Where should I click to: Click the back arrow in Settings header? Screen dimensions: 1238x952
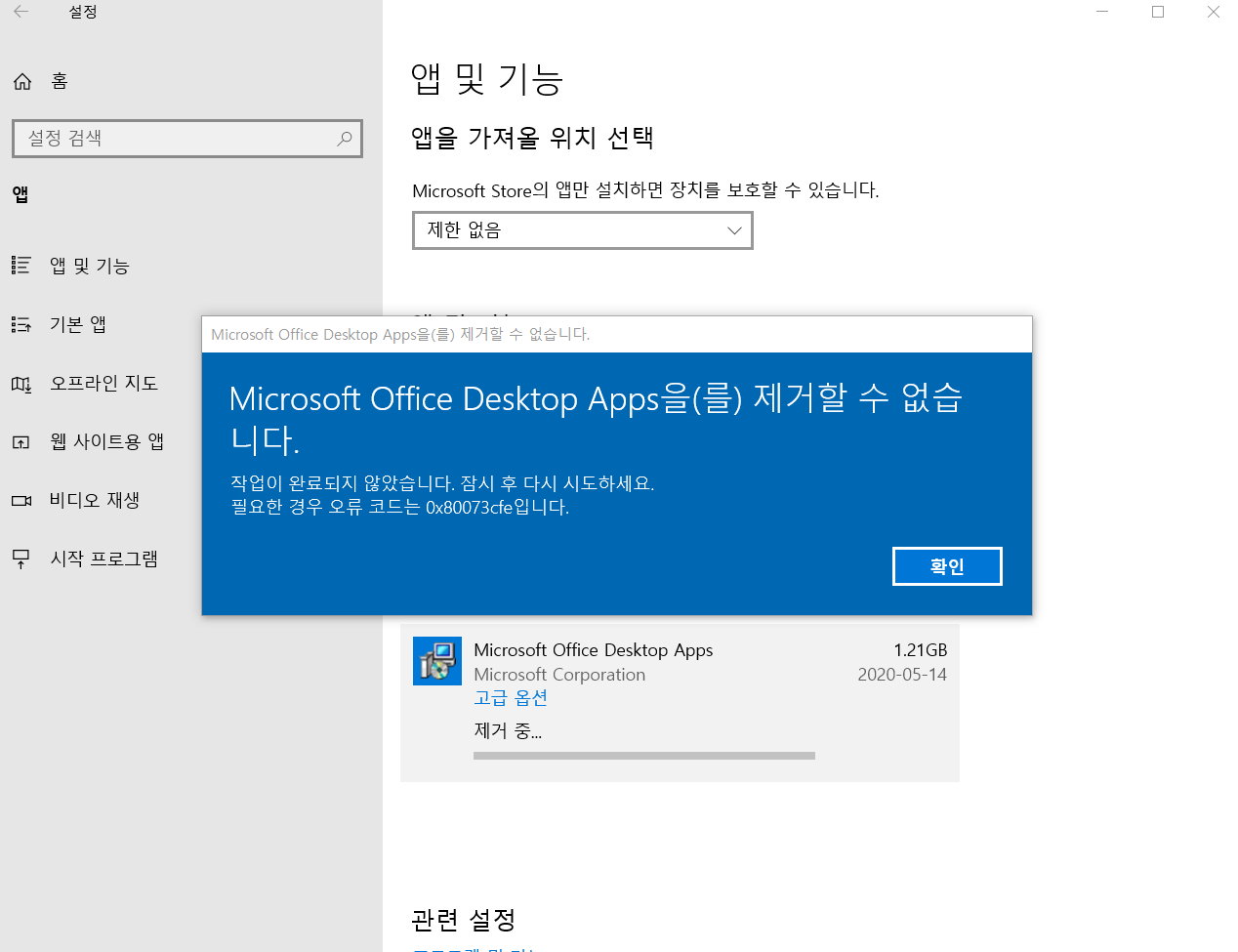click(x=21, y=12)
